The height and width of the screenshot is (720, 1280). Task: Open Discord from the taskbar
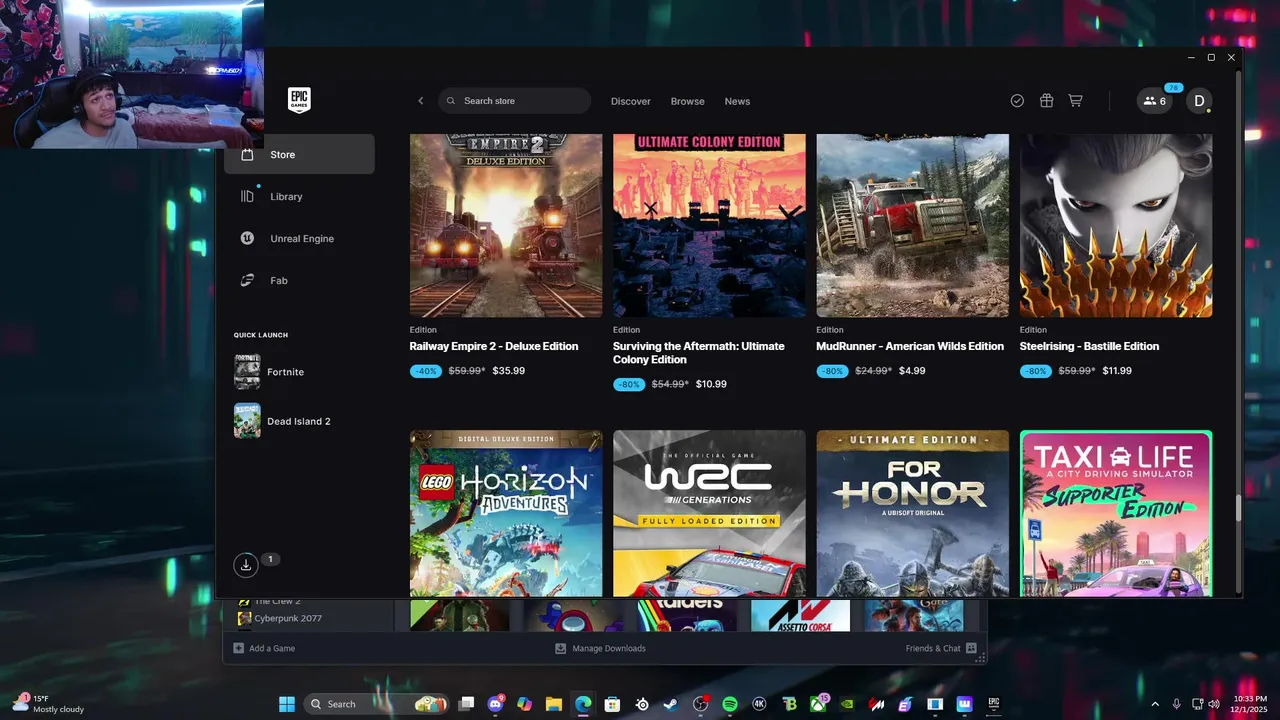(x=495, y=704)
